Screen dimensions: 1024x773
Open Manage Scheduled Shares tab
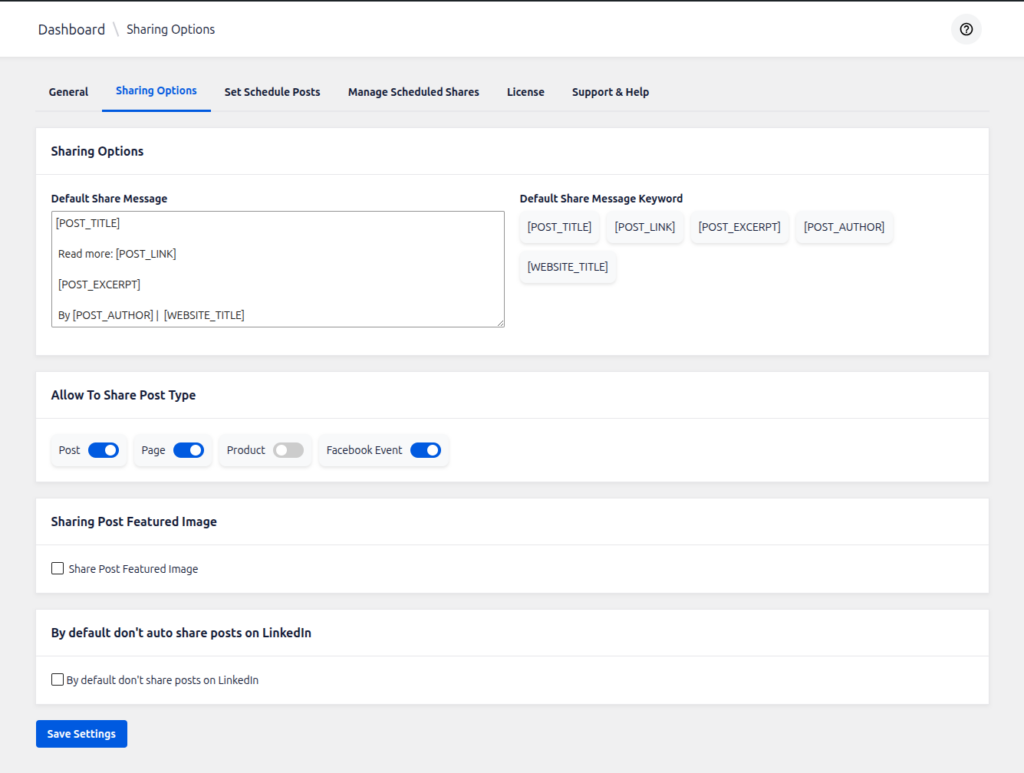click(413, 92)
